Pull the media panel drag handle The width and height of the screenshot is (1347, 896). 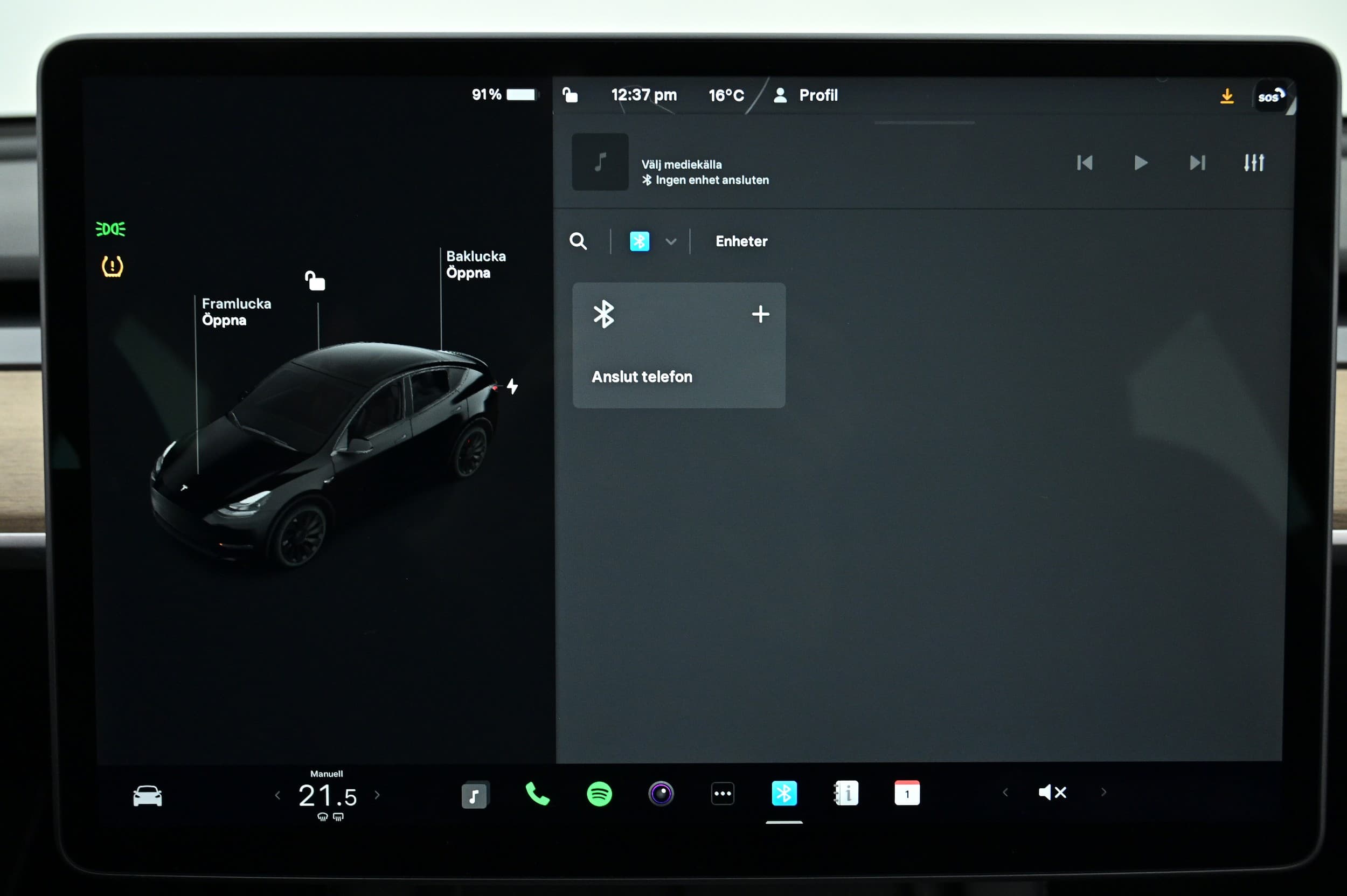(x=924, y=122)
